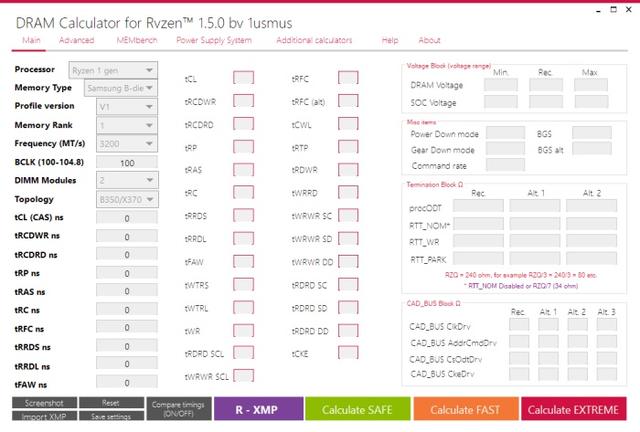Viewport: 640px width, 432px height.
Task: Click the tCL (CAS) ns input field
Action: 127,218
